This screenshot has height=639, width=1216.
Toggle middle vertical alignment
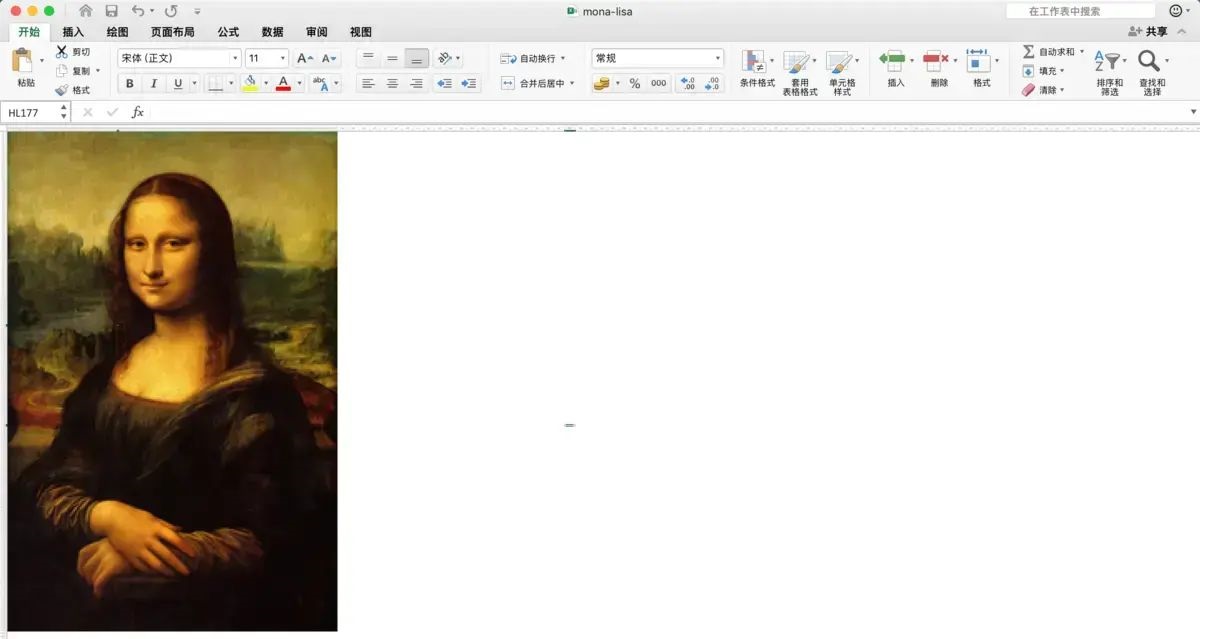coord(392,58)
